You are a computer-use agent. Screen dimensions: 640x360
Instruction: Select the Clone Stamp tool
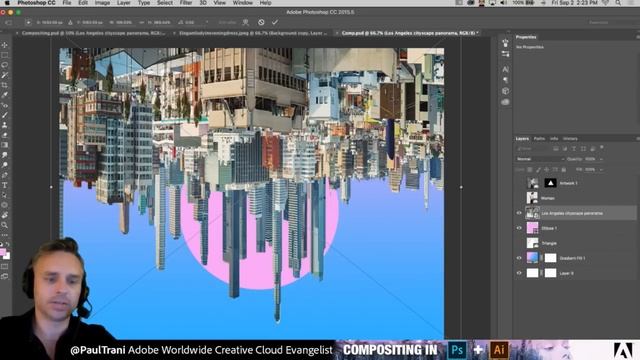tap(5, 125)
